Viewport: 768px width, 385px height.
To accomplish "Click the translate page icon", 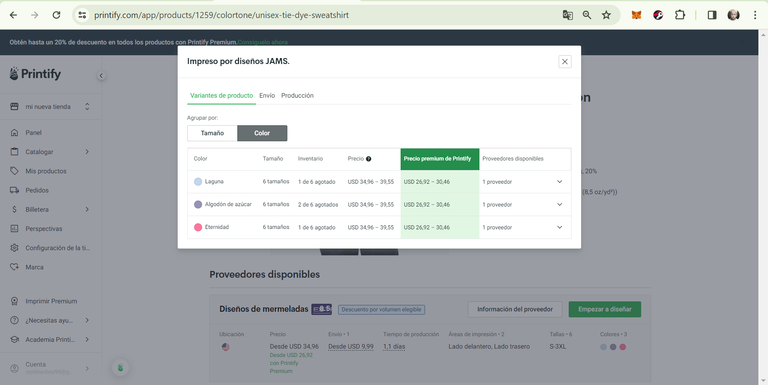I will pyautogui.click(x=567, y=15).
